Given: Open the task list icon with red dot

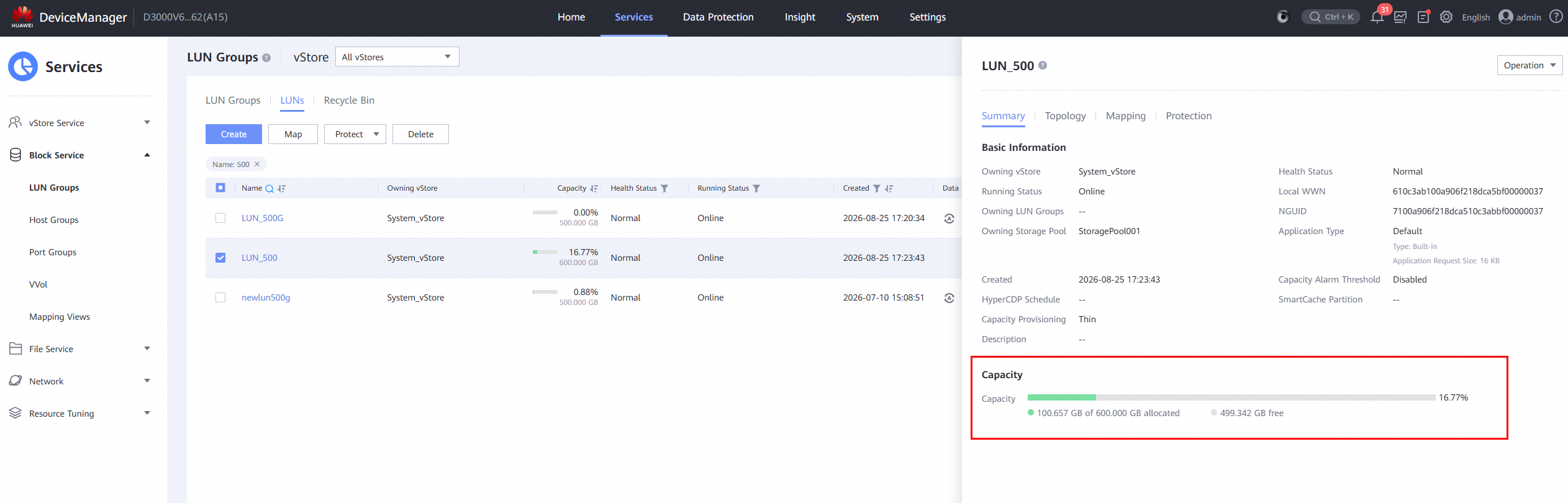Looking at the screenshot, I should 1423,17.
